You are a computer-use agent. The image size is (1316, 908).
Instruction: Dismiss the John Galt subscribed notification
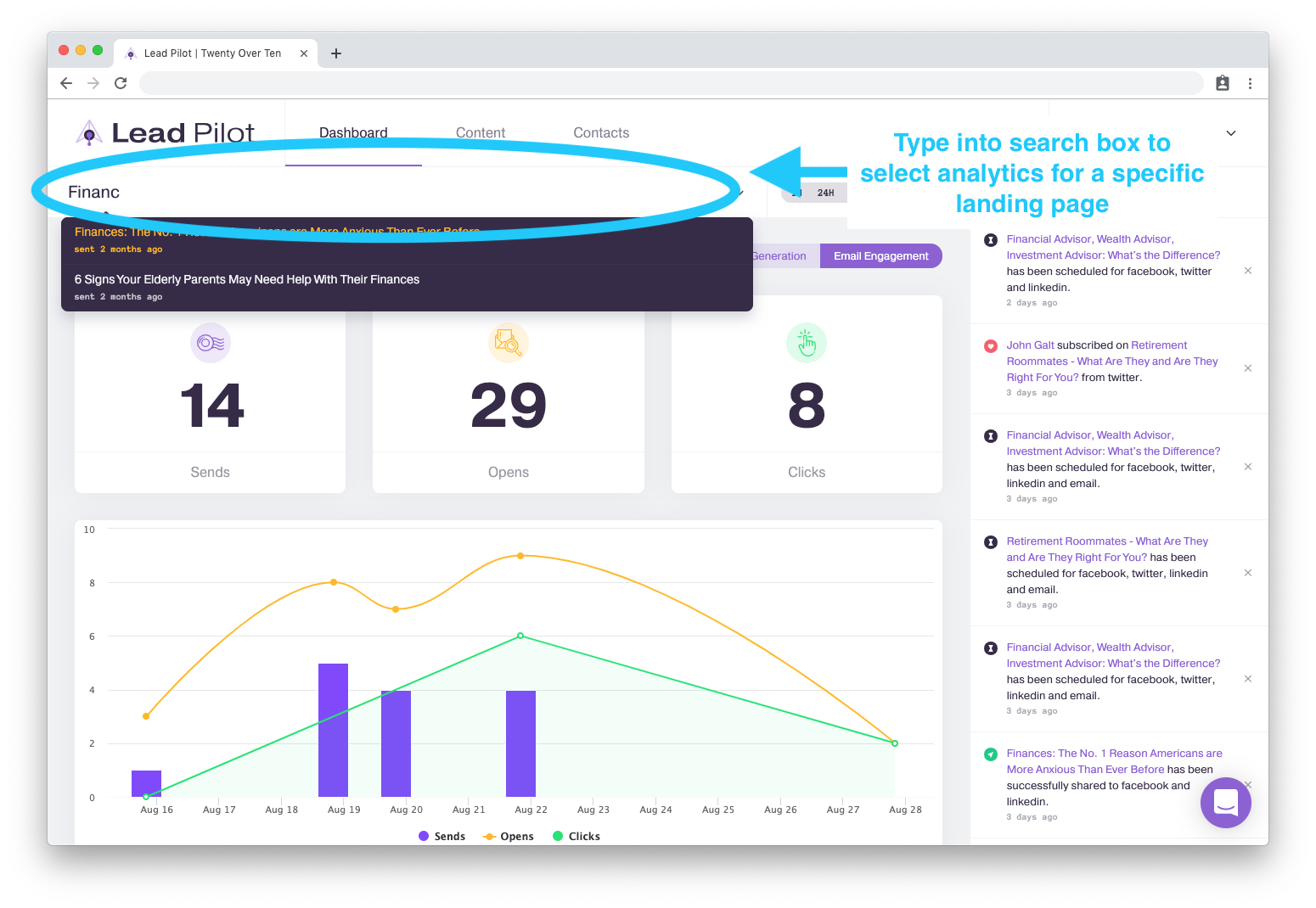tap(1248, 368)
